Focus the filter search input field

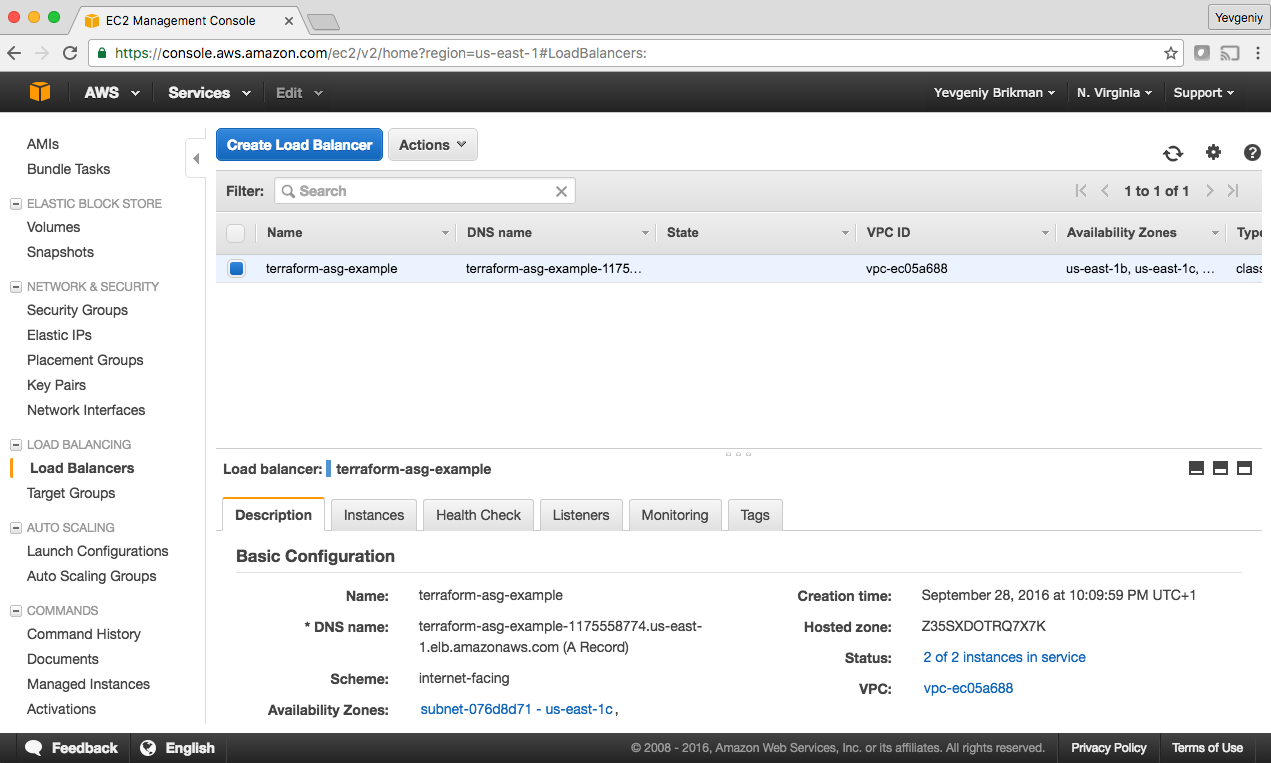click(420, 191)
